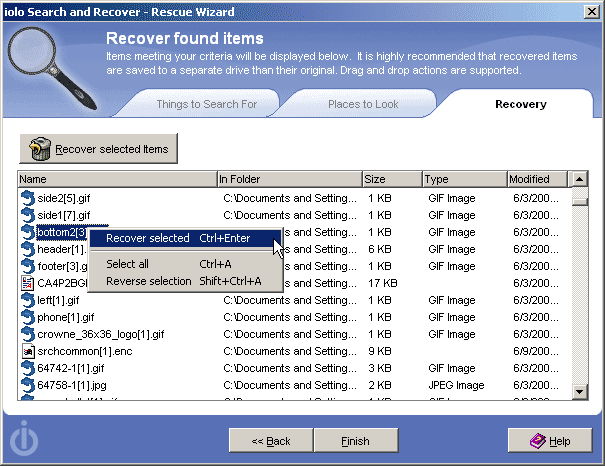Click the icon beside crowne_36x36_logo[1].gif

[x=28, y=334]
